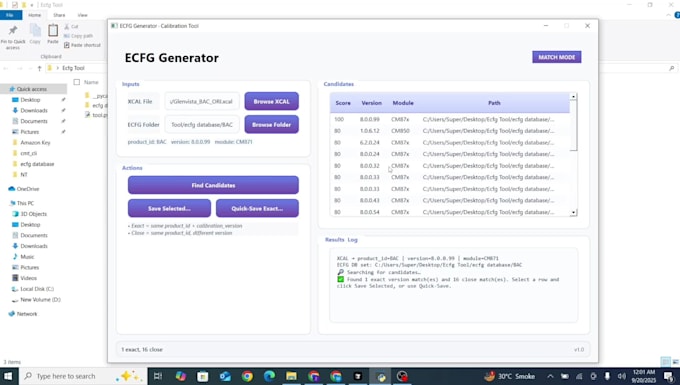Viewport: 680px width, 385px height.
Task: Expand breadcrumb chevron before Ecfg Tool
Action: 57,68
